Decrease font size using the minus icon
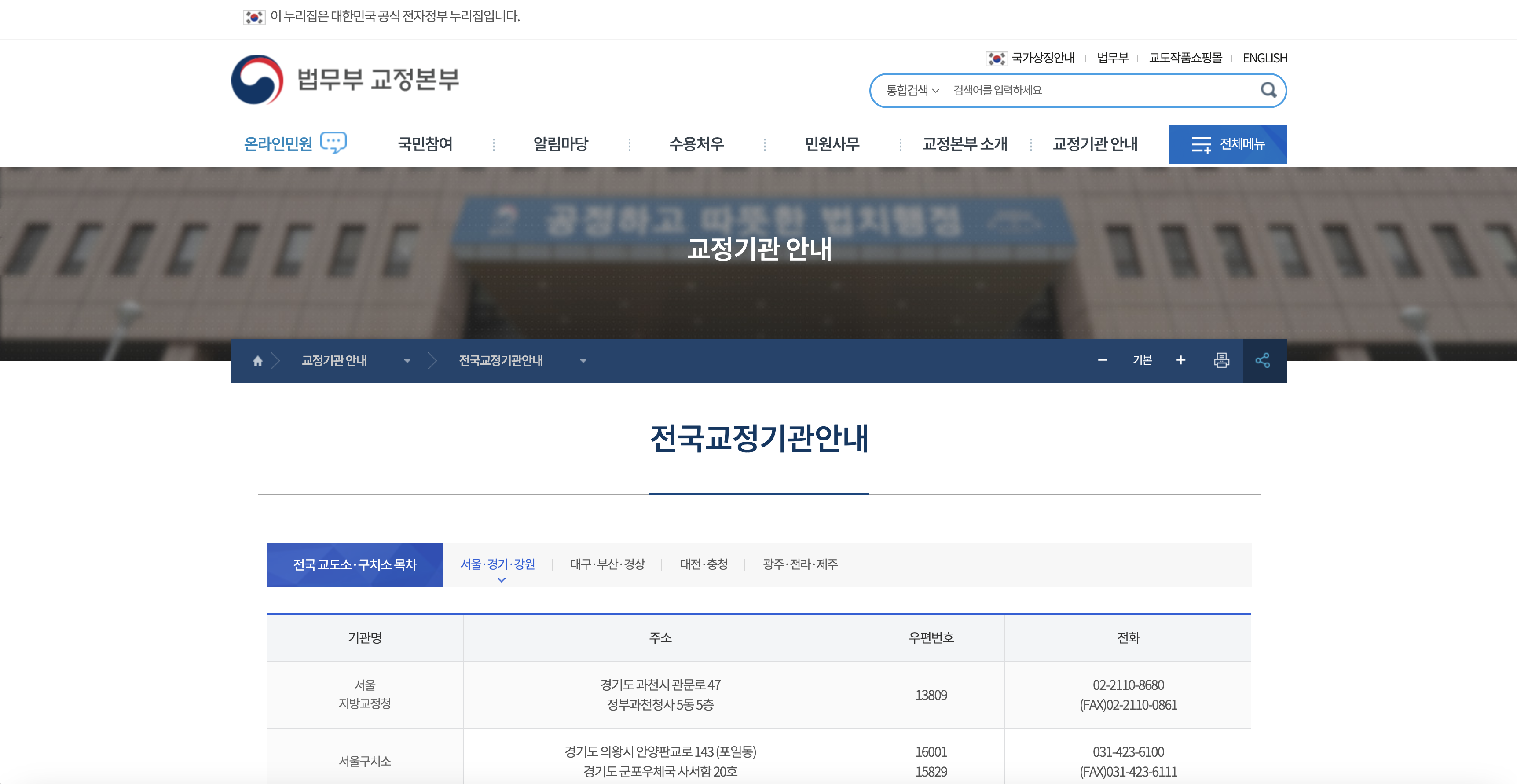 click(1103, 360)
